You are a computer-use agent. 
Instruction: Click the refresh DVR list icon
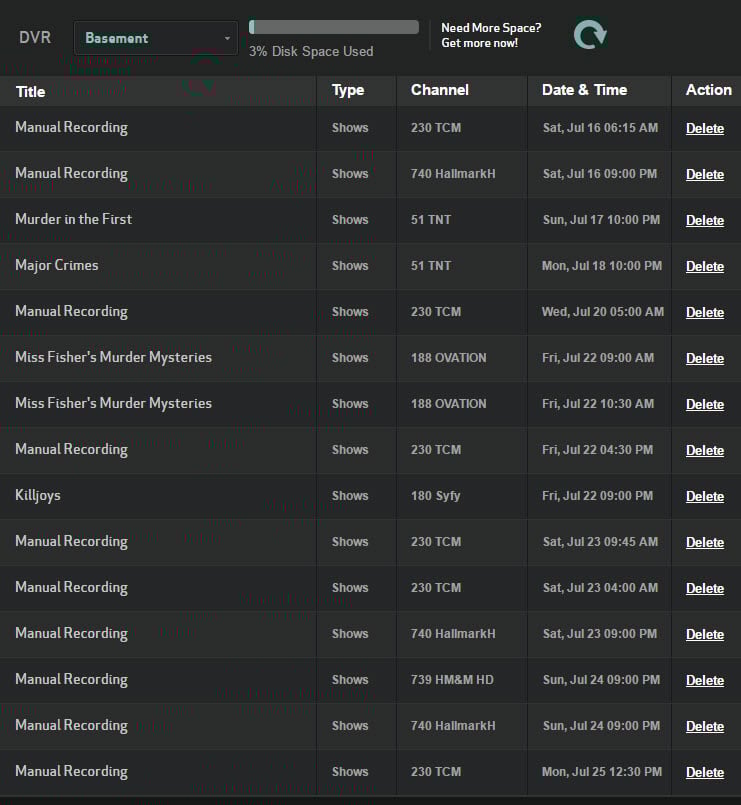tap(590, 36)
